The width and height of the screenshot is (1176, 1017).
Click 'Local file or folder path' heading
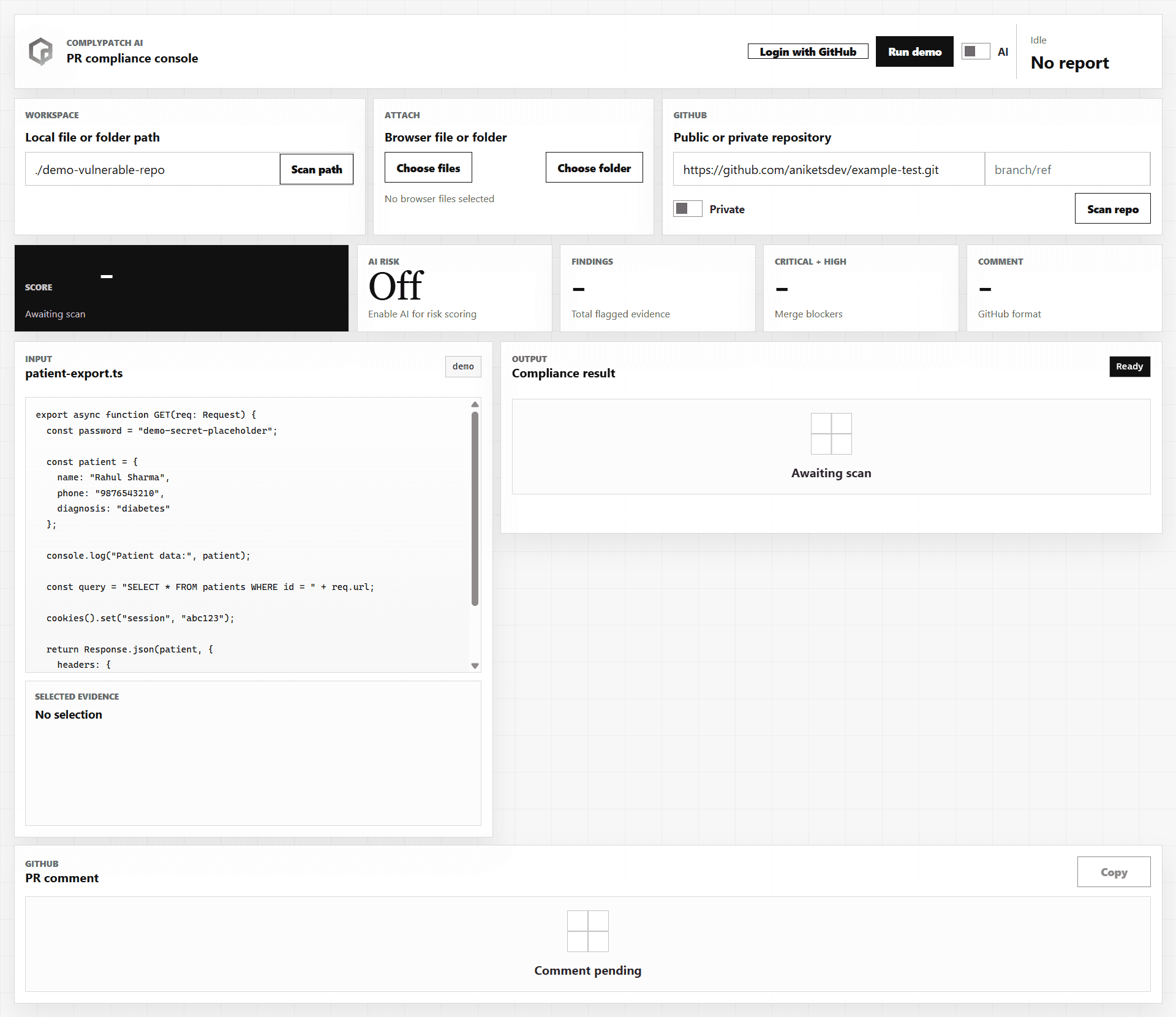coord(92,137)
